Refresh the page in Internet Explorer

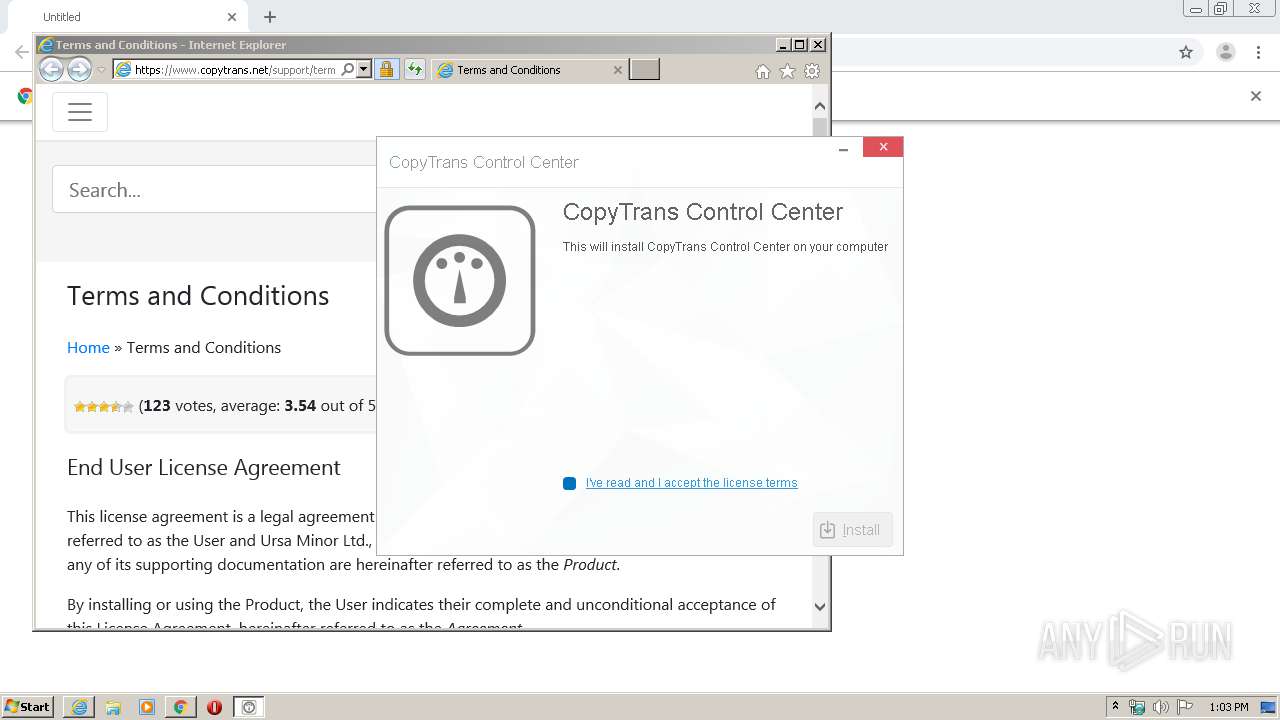coord(414,70)
